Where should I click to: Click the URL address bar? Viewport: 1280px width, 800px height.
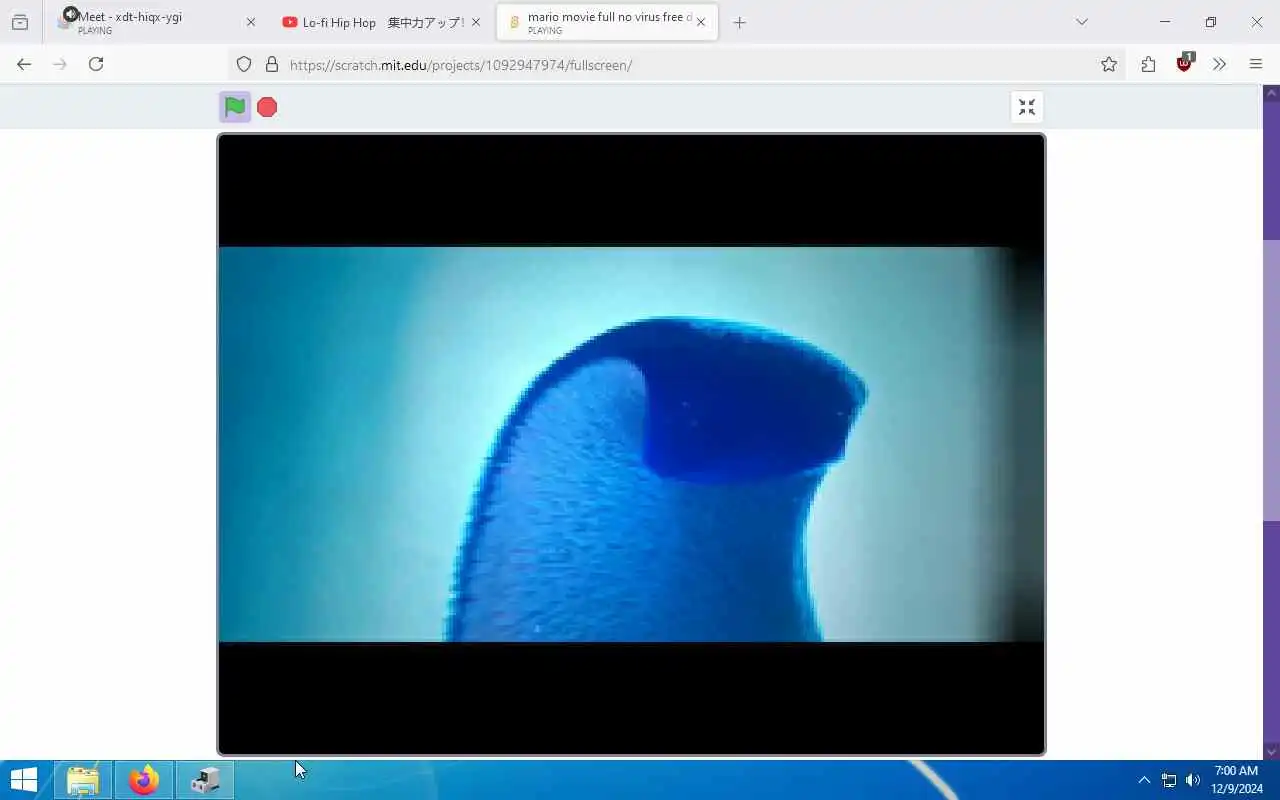coord(675,64)
